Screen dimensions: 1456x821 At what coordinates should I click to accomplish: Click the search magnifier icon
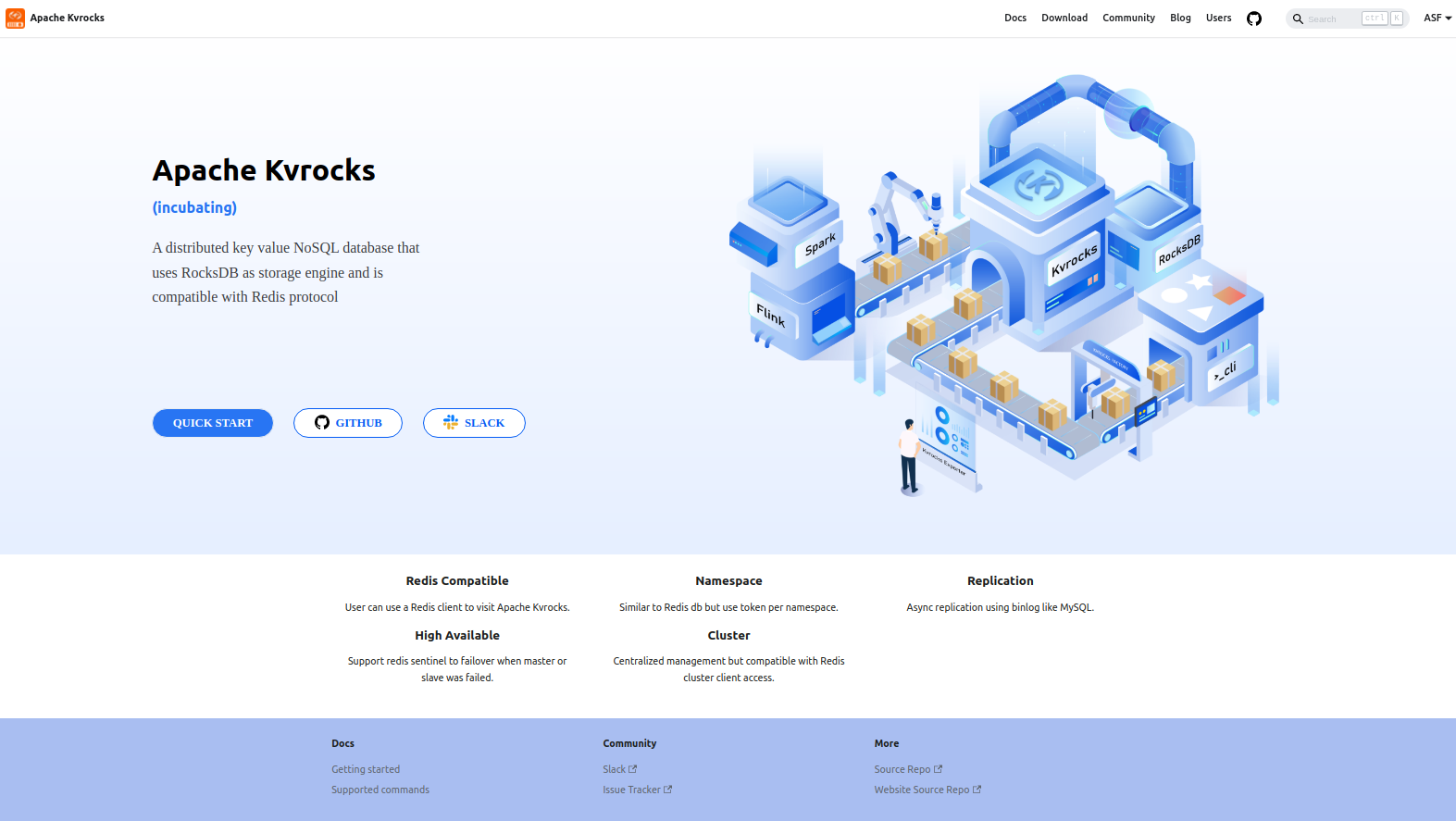coord(1298,19)
